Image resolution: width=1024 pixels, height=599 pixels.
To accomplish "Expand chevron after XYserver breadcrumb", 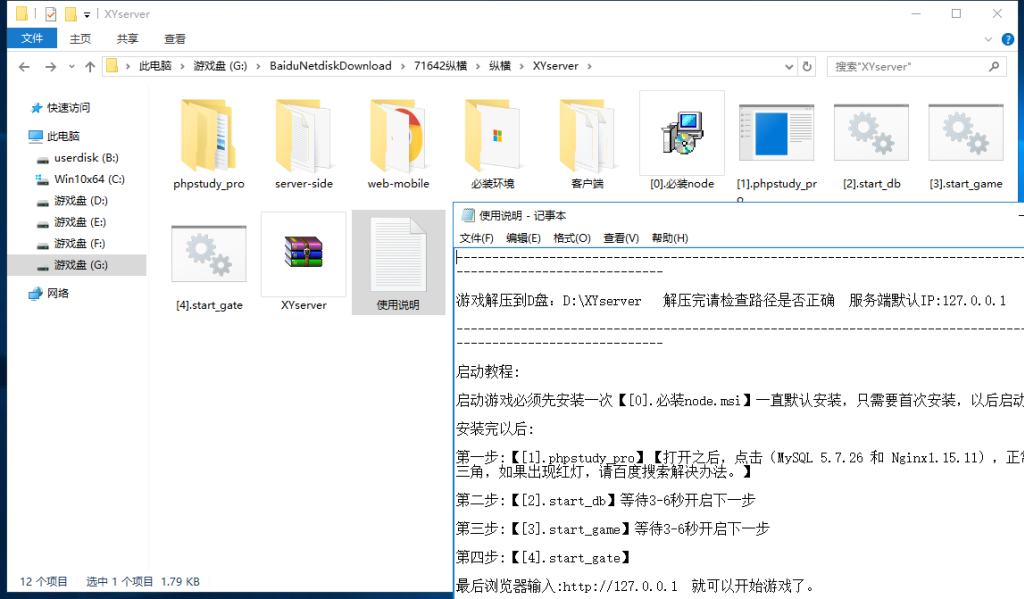I will point(590,67).
